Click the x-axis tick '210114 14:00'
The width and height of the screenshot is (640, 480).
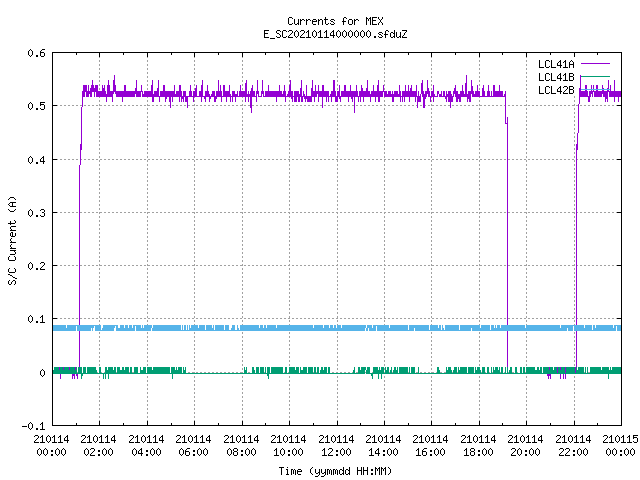[383, 446]
